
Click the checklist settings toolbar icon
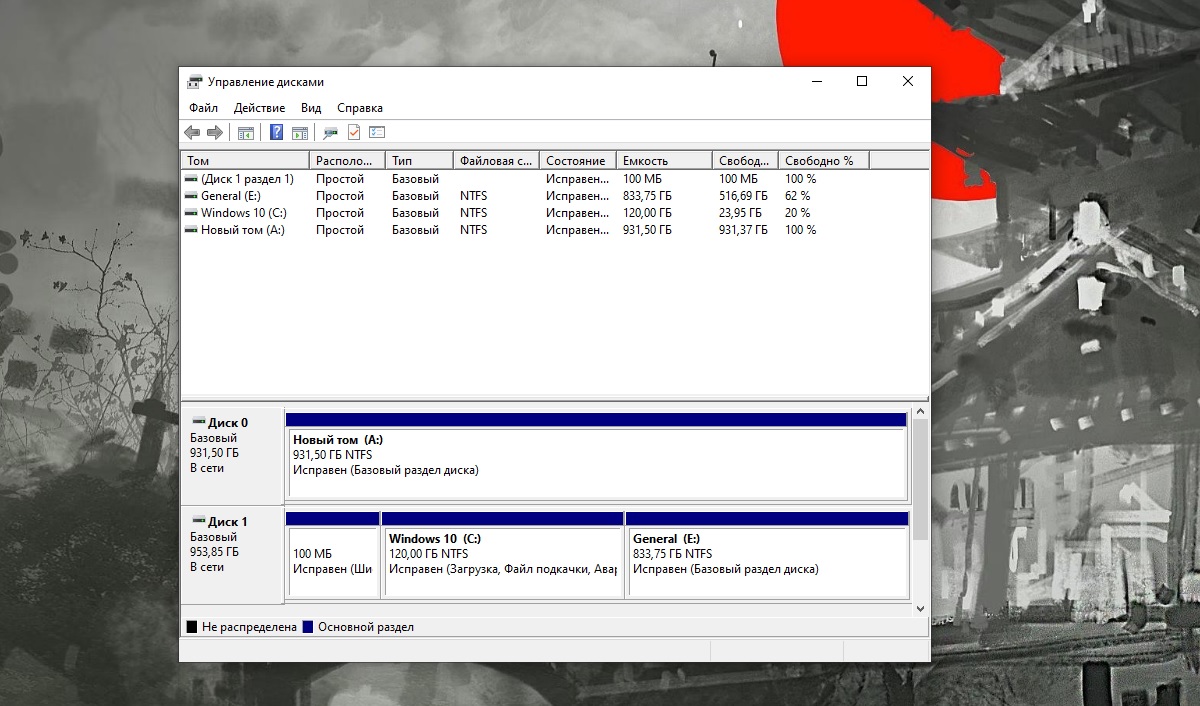click(x=377, y=133)
